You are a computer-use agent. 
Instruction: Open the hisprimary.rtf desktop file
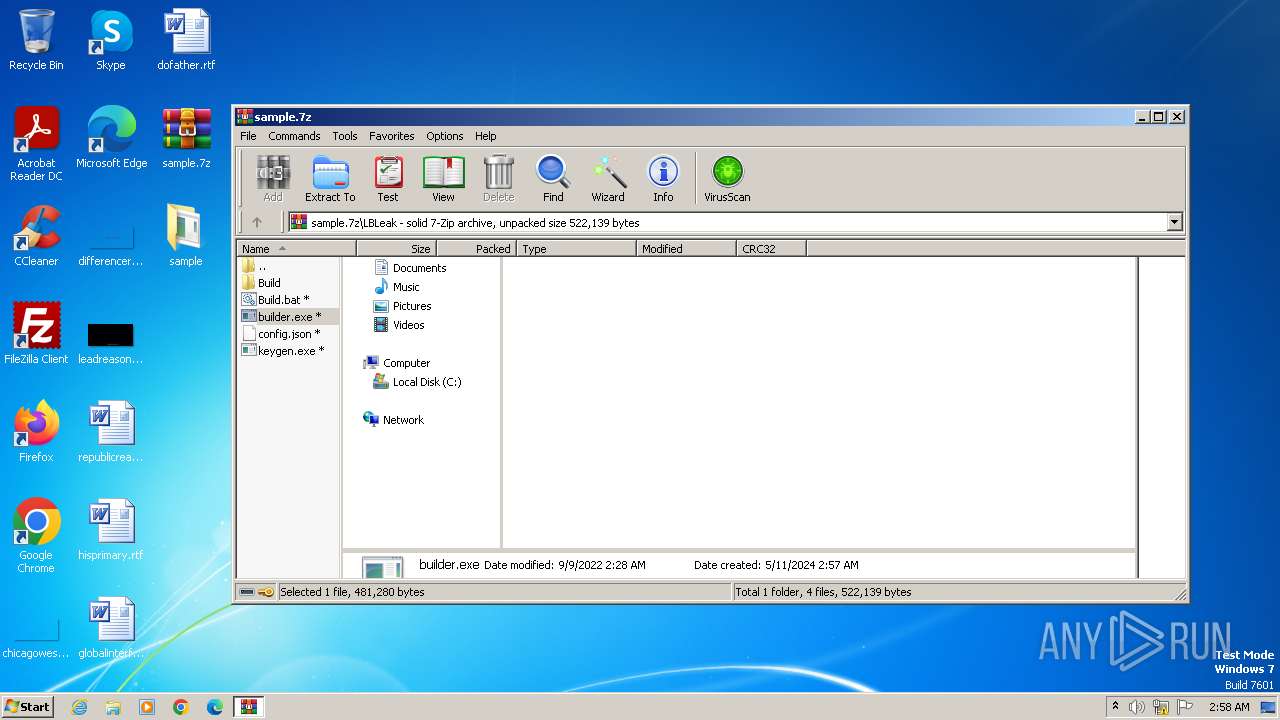point(111,530)
